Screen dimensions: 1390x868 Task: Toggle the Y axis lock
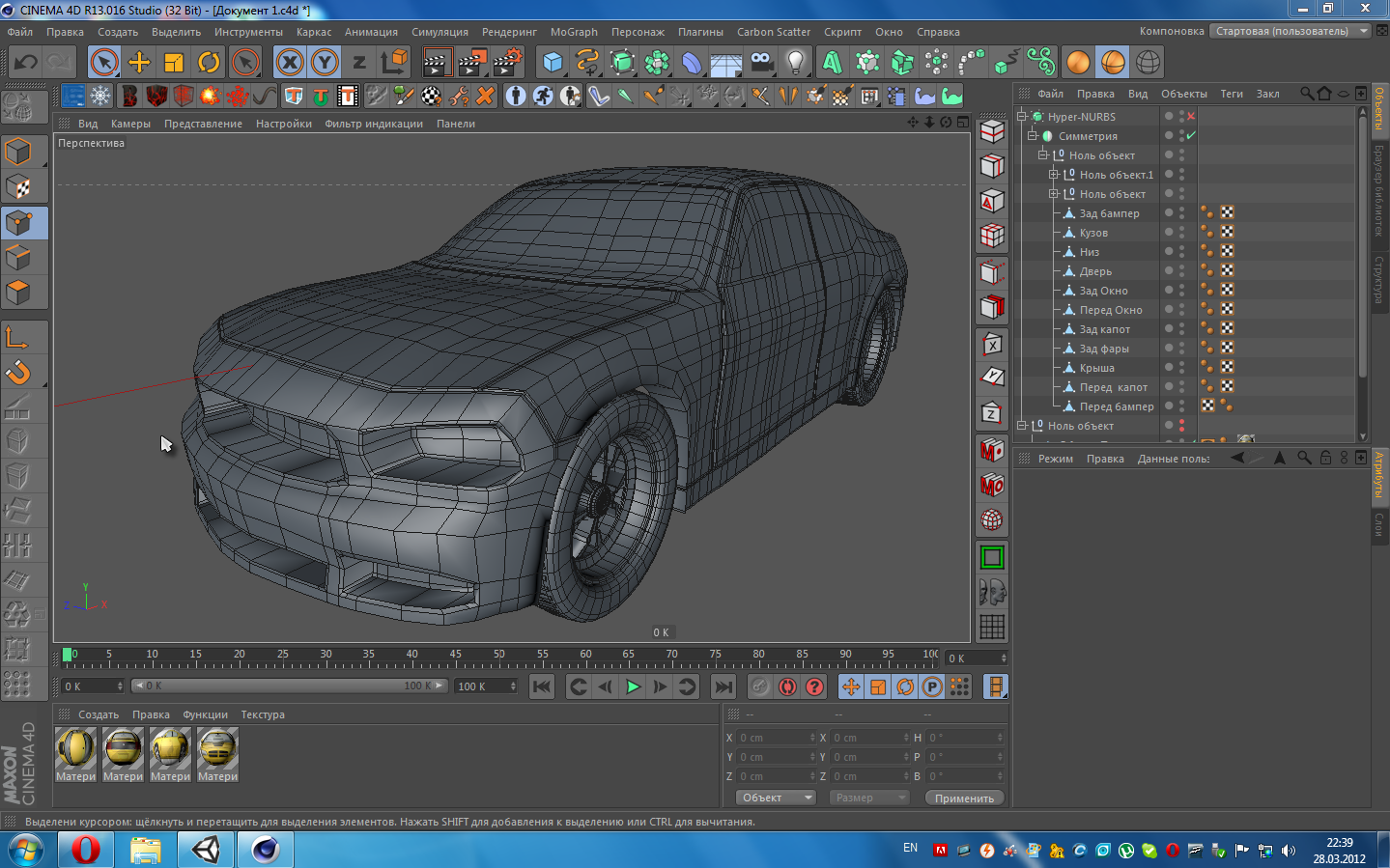(x=325, y=63)
